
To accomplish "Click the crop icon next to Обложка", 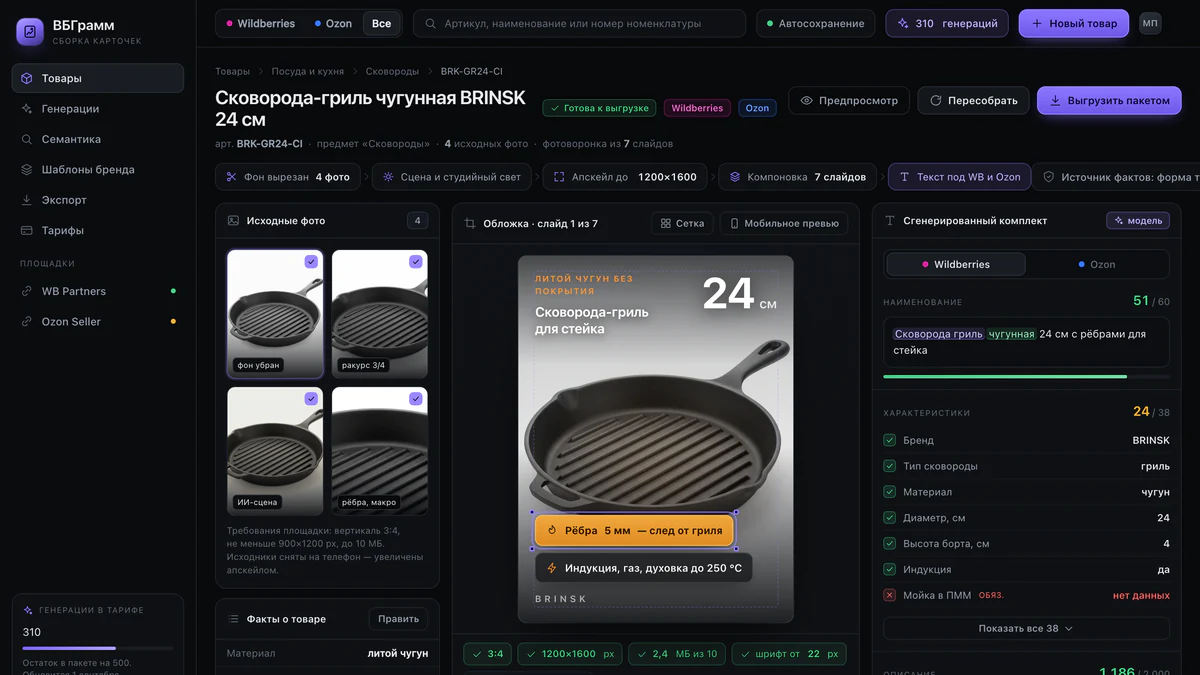I will point(470,223).
